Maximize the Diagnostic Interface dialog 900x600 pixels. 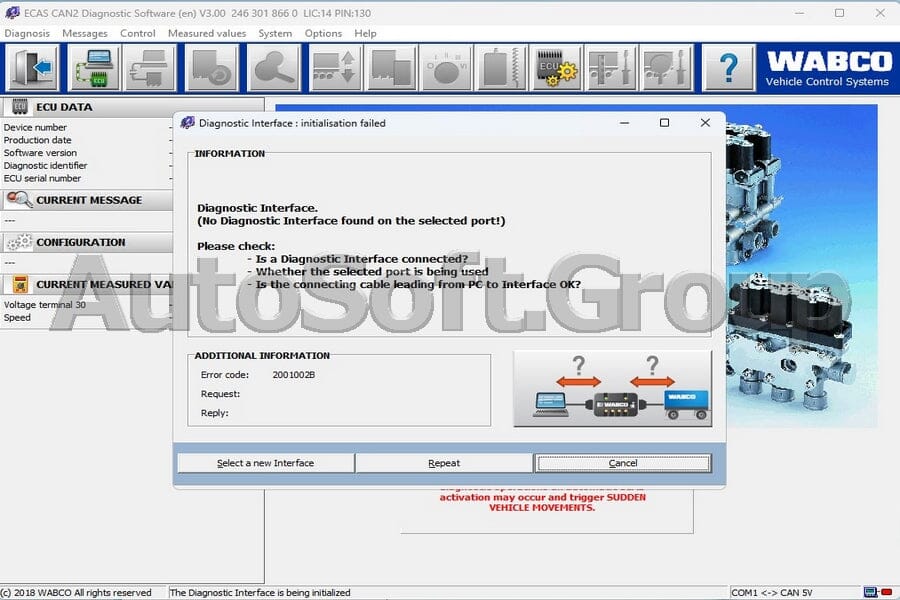pos(664,122)
